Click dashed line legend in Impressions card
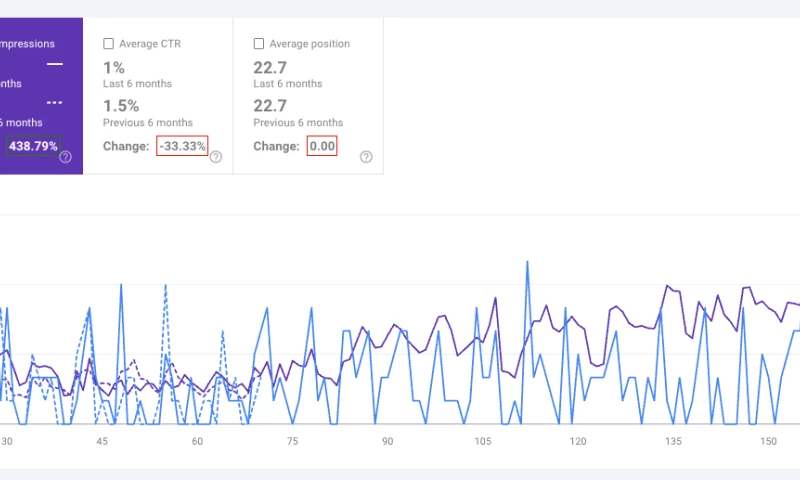800x480 pixels. click(55, 103)
